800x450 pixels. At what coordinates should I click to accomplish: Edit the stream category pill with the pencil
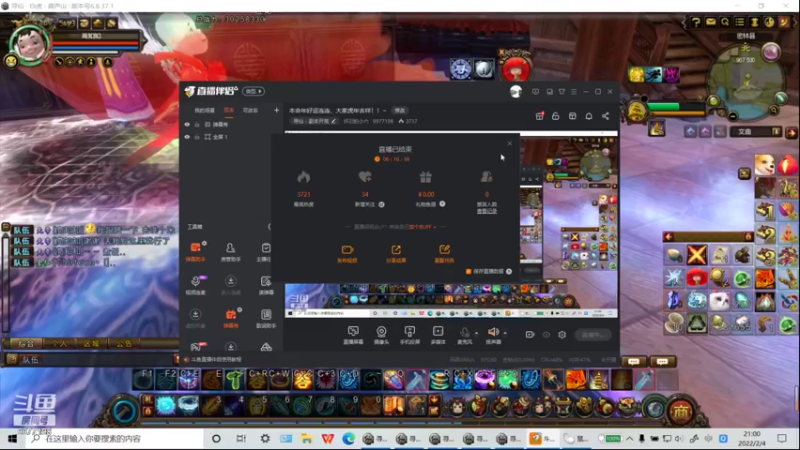click(314, 121)
